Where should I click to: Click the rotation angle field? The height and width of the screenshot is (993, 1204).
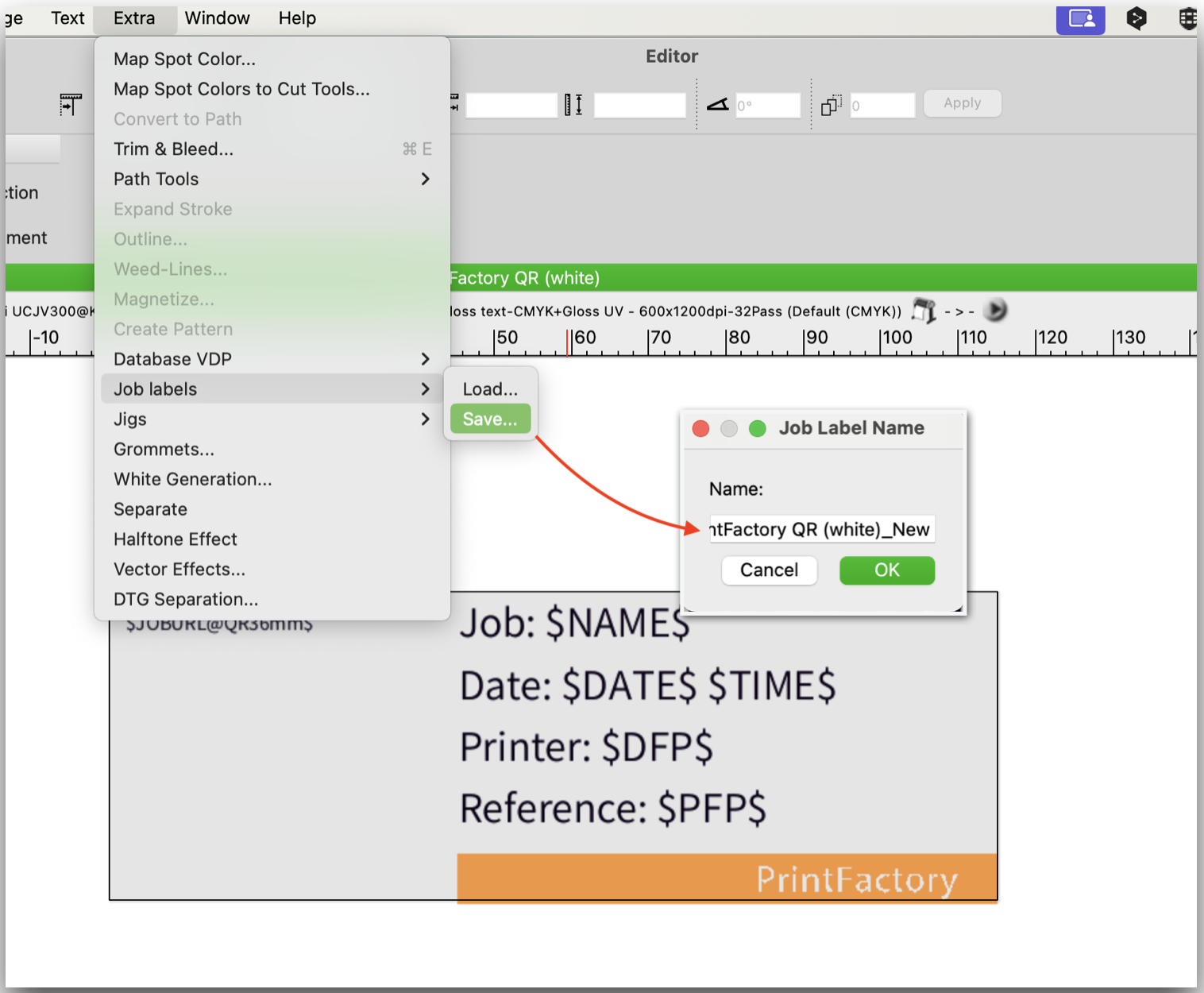point(767,105)
